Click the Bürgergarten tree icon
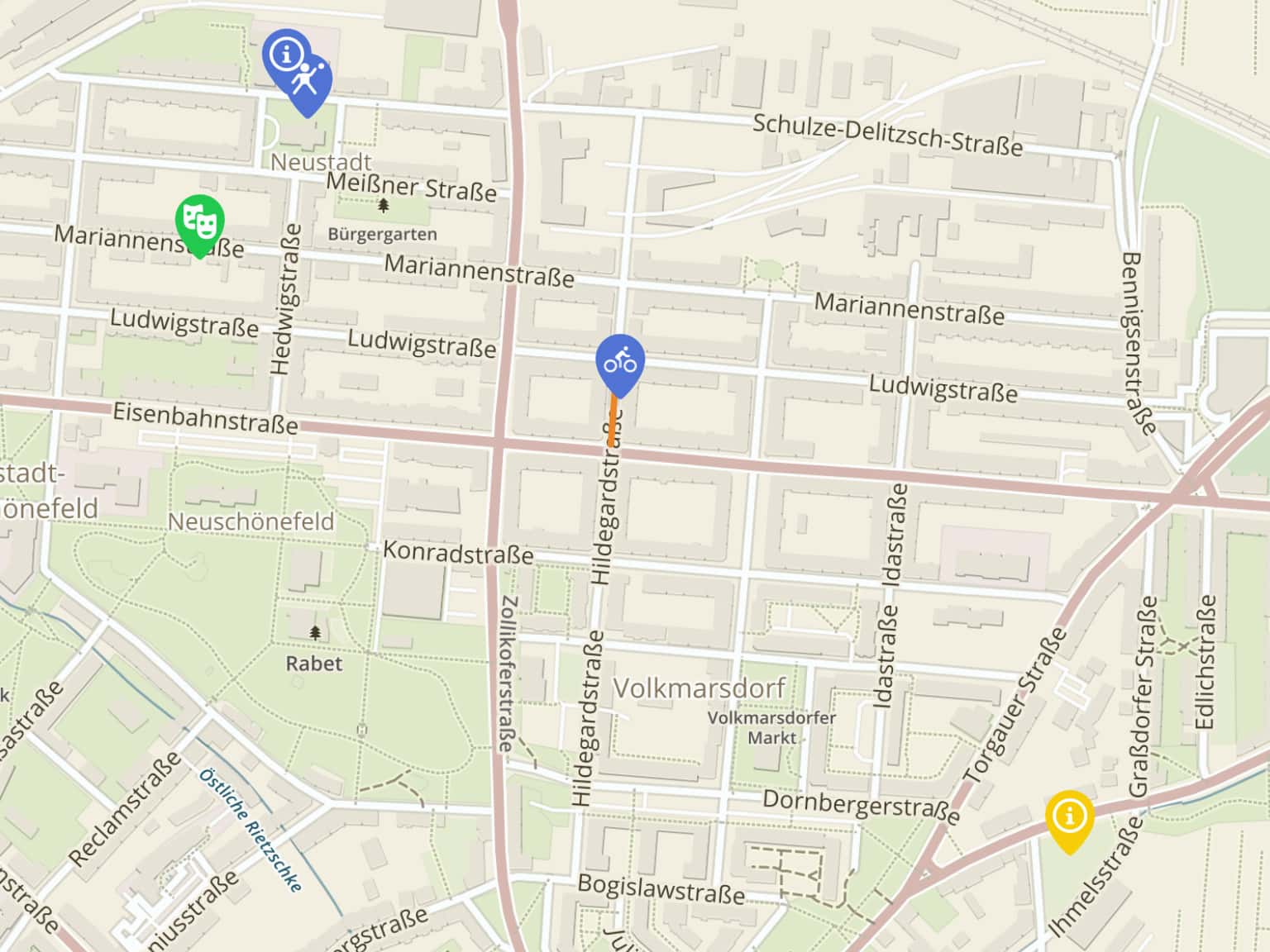 tap(383, 206)
